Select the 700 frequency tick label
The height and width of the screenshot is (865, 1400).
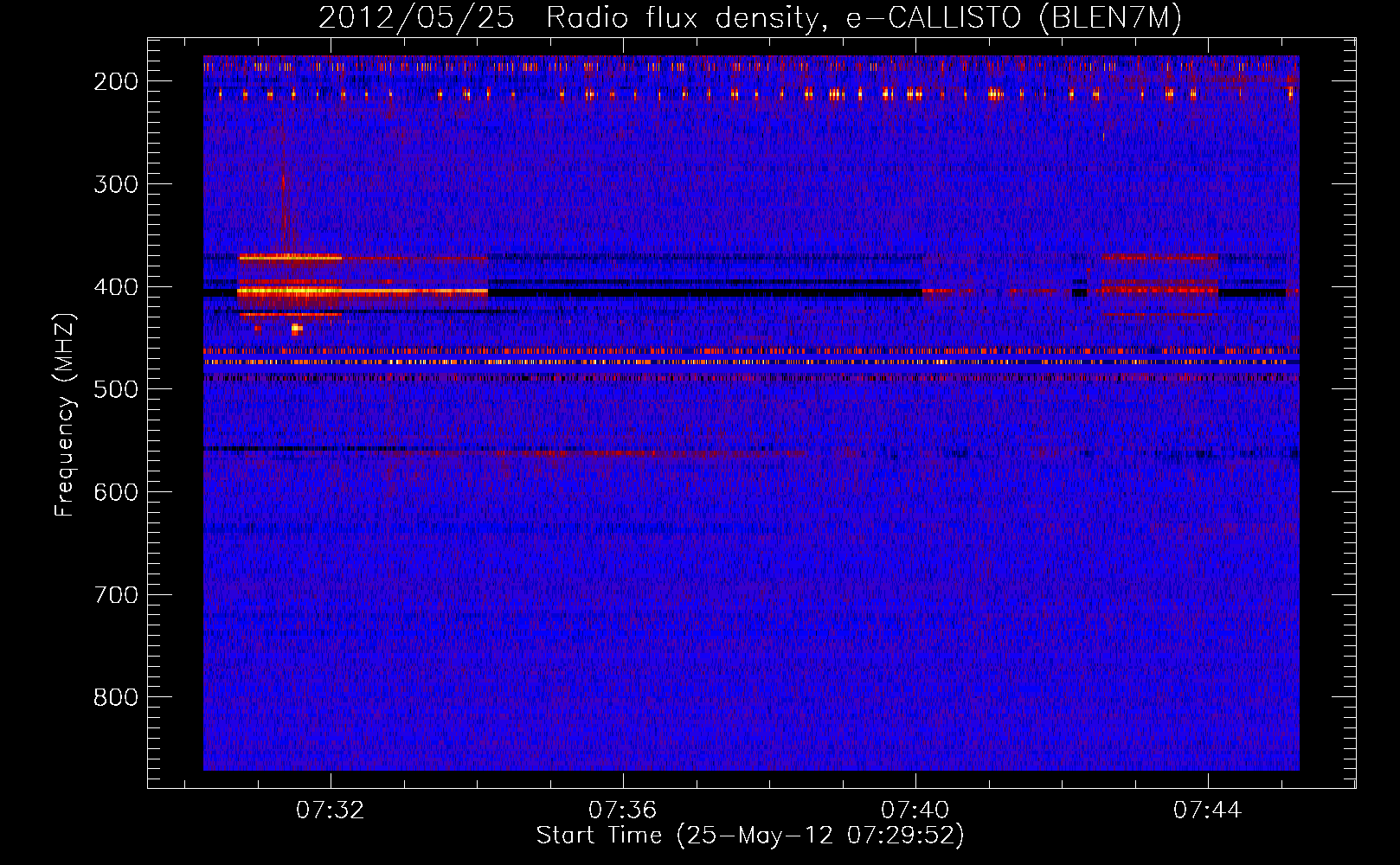pos(116,595)
